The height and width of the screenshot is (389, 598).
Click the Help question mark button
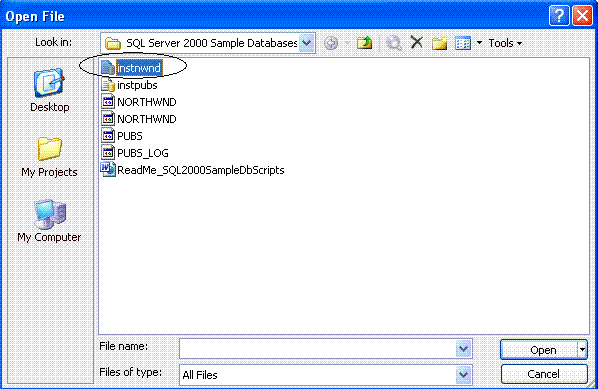pyautogui.click(x=559, y=16)
